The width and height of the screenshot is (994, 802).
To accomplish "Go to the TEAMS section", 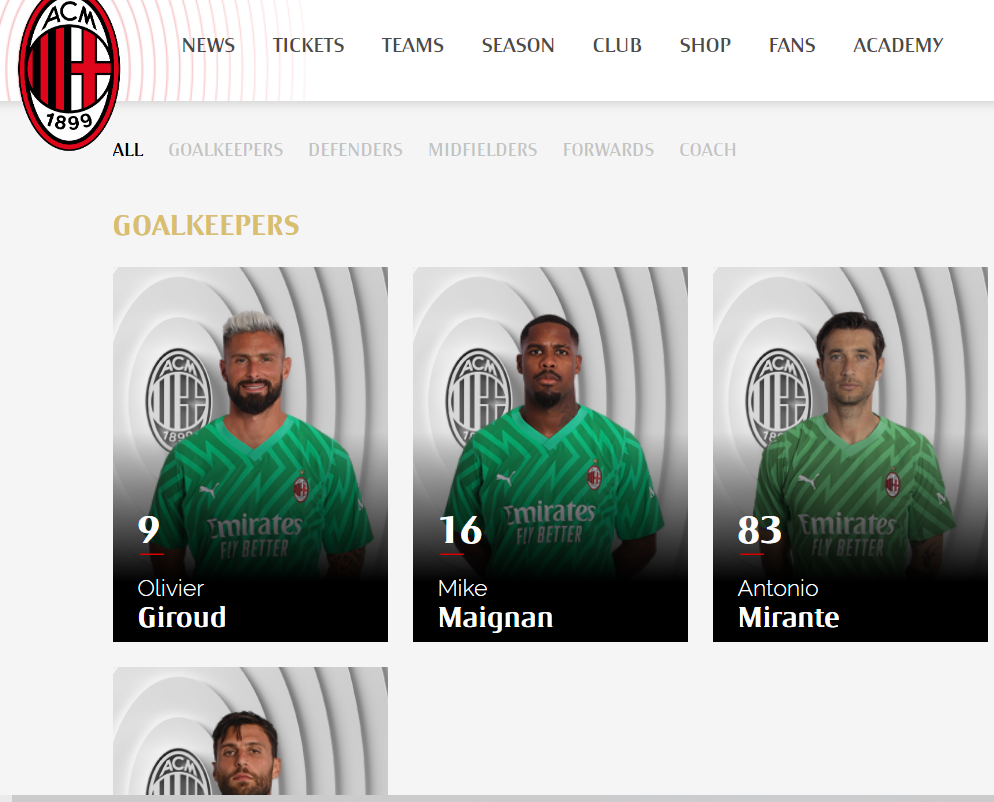I will tap(412, 45).
